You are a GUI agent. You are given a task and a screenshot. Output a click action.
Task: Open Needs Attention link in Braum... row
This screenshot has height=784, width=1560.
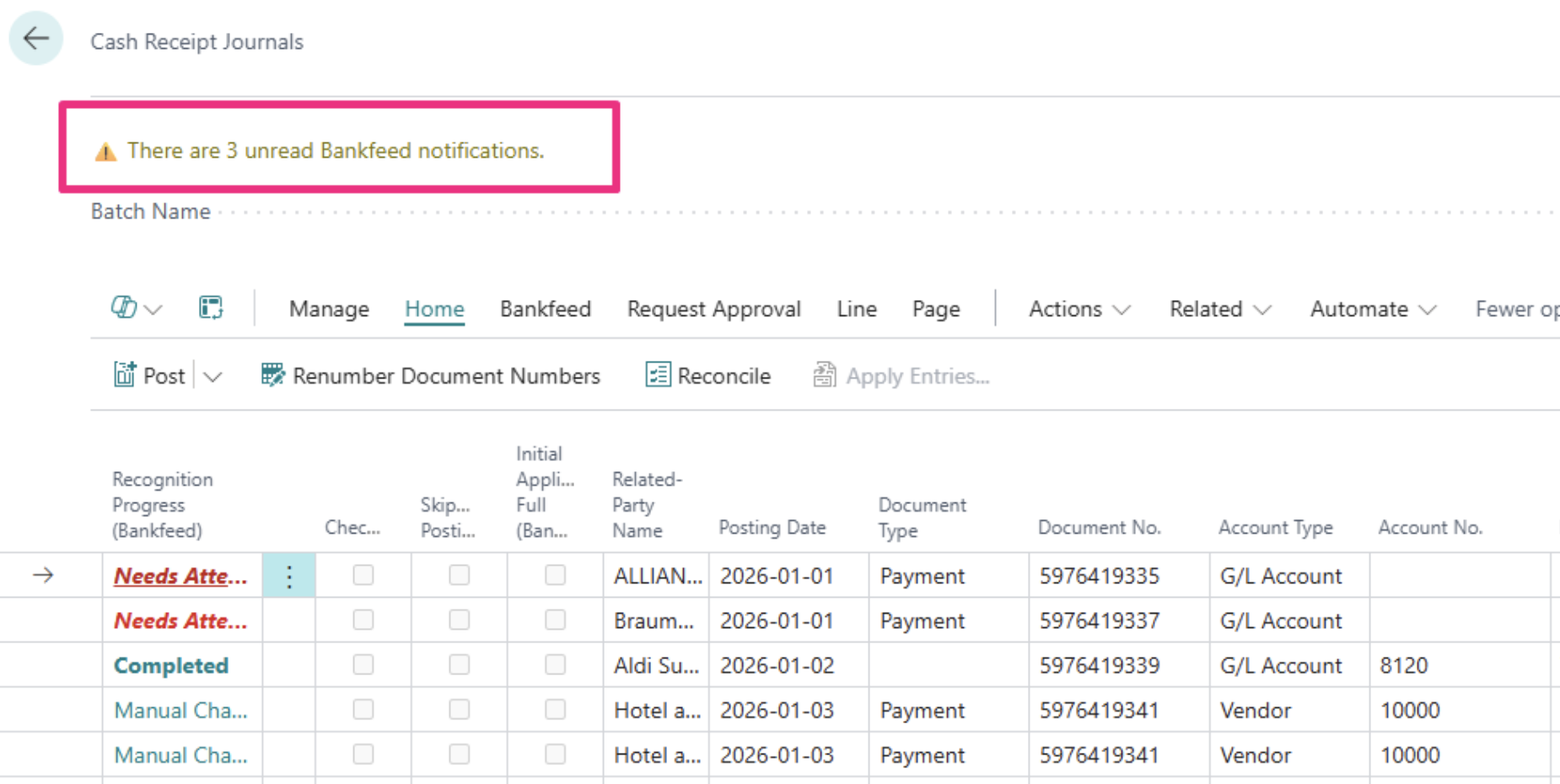(180, 620)
